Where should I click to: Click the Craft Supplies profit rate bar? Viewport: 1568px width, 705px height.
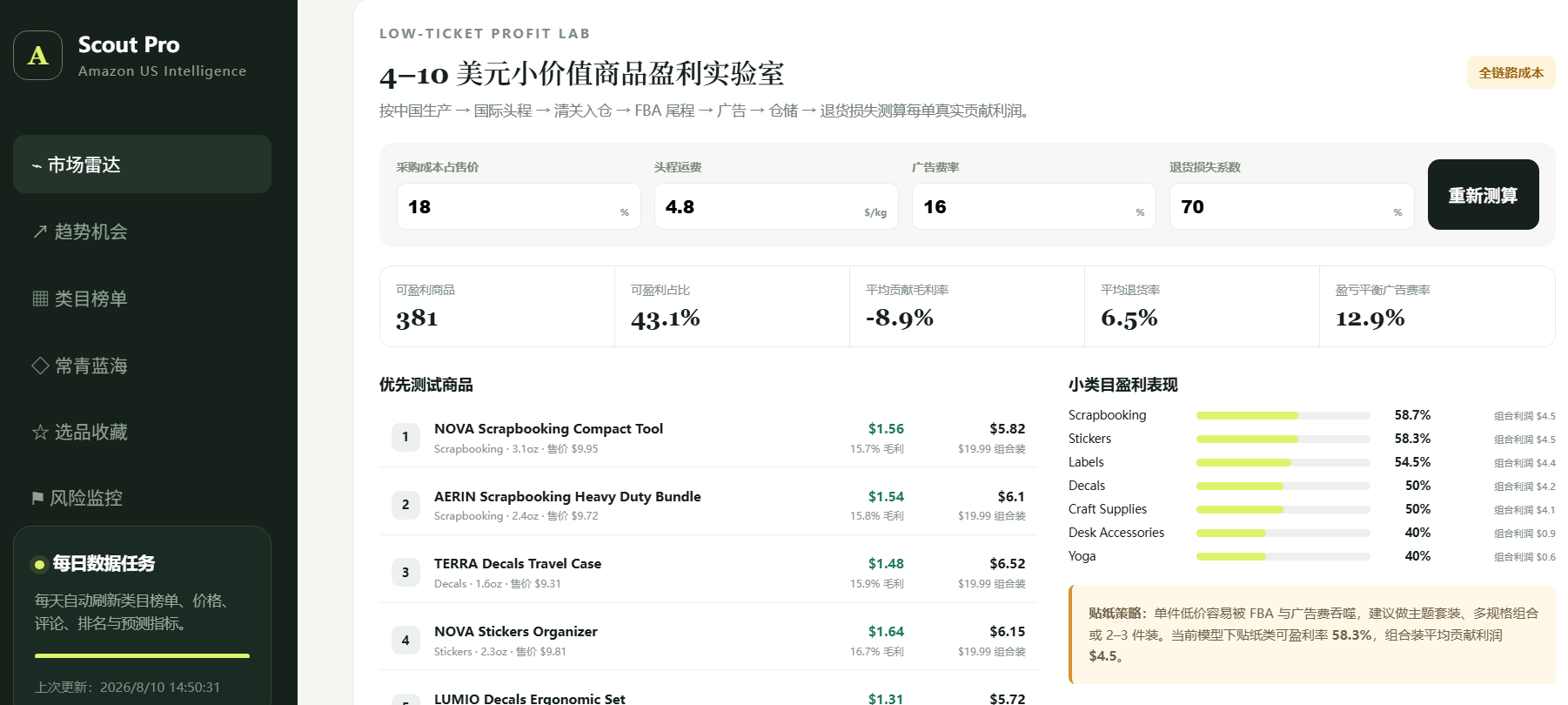point(1283,510)
